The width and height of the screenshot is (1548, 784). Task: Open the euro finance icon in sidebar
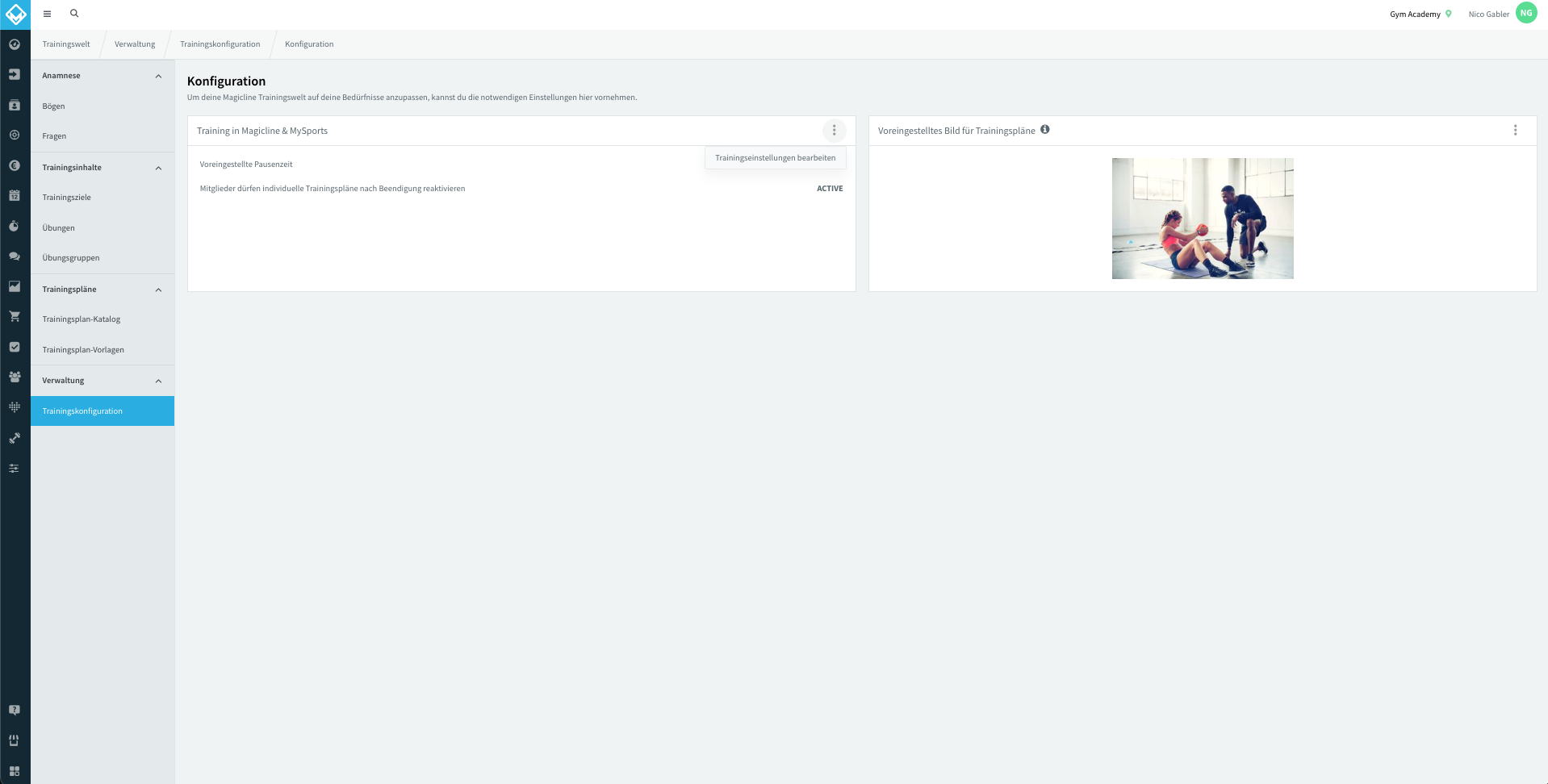click(15, 165)
